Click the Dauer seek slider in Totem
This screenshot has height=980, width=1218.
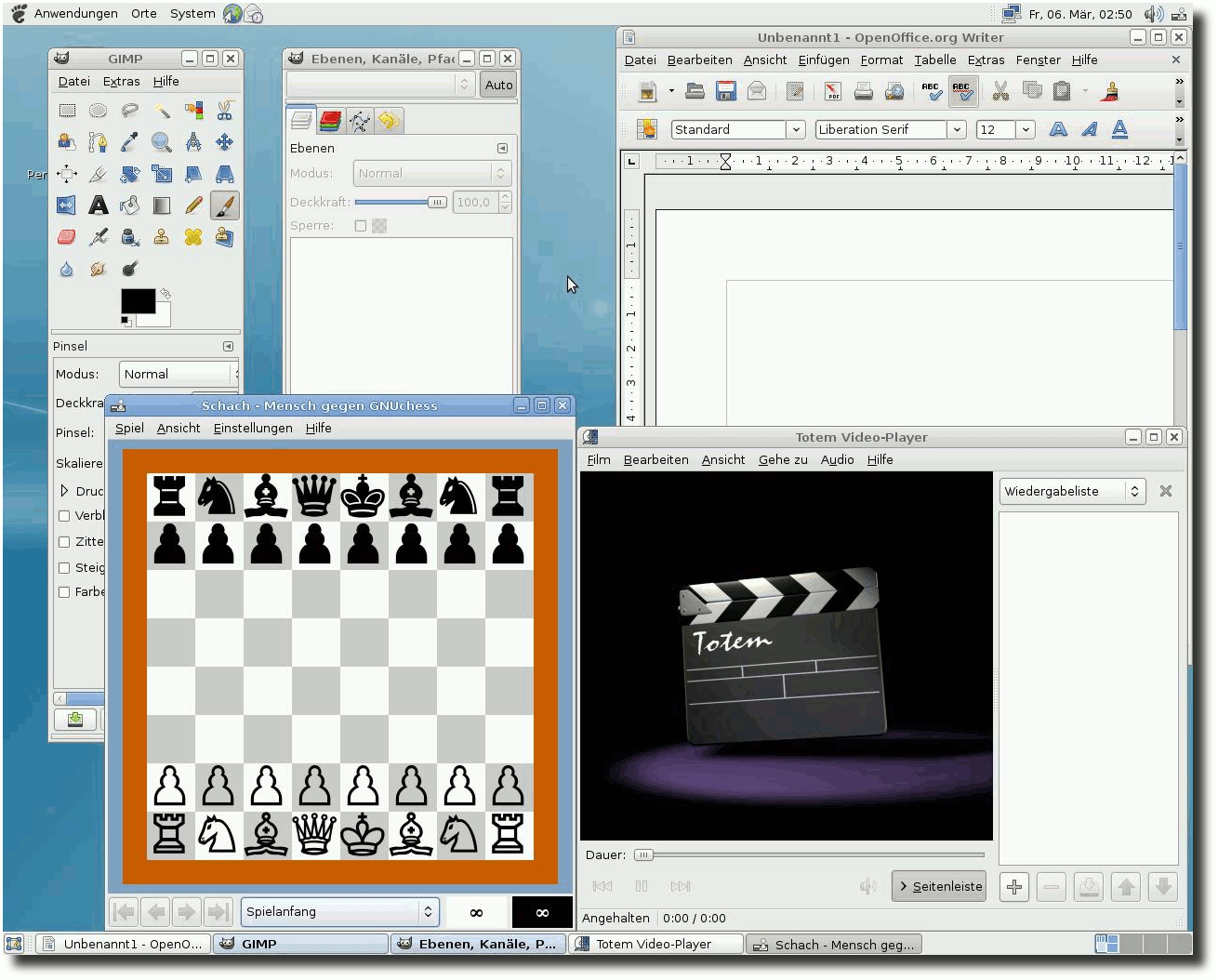(808, 854)
